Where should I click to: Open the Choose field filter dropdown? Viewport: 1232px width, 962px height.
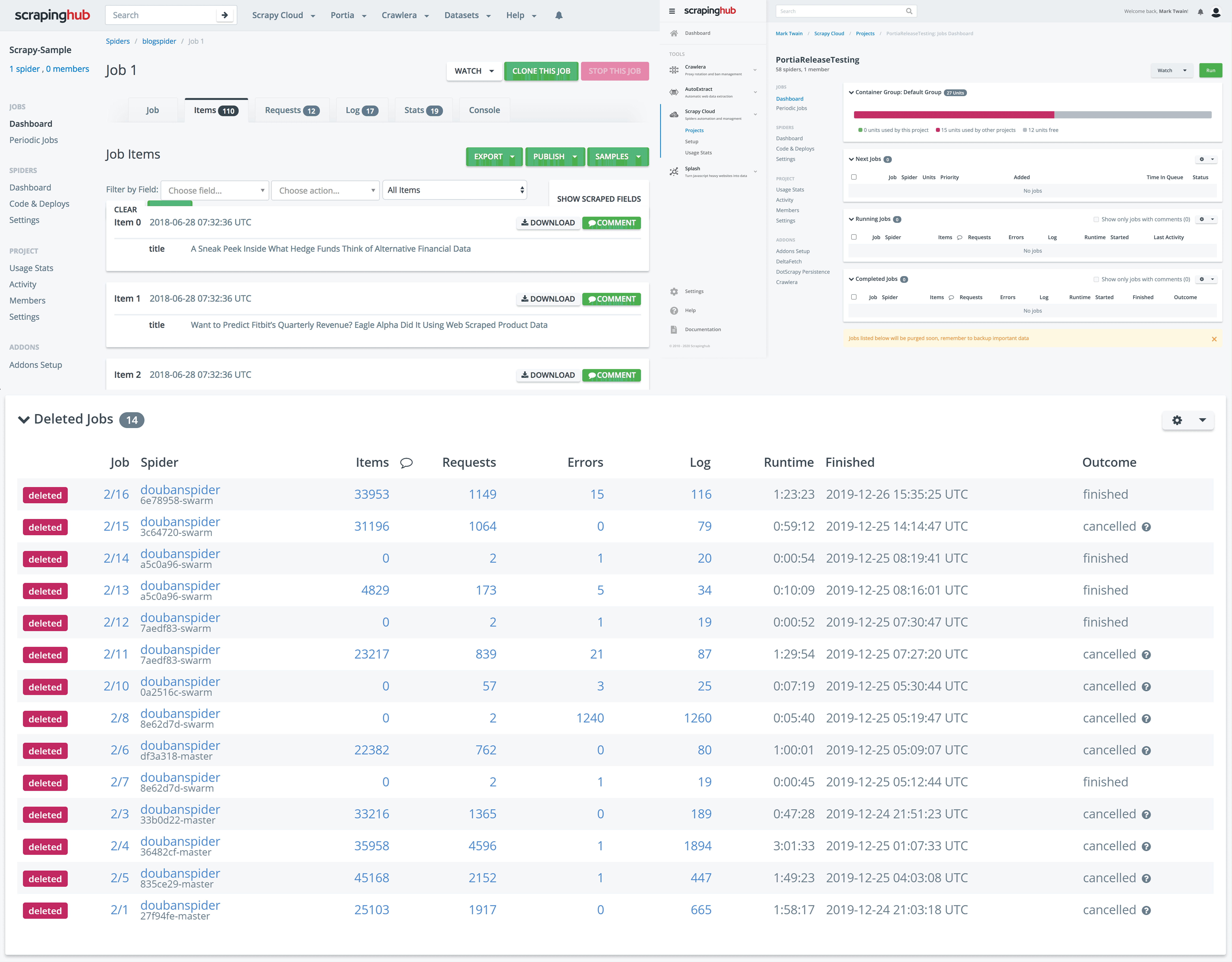[214, 191]
